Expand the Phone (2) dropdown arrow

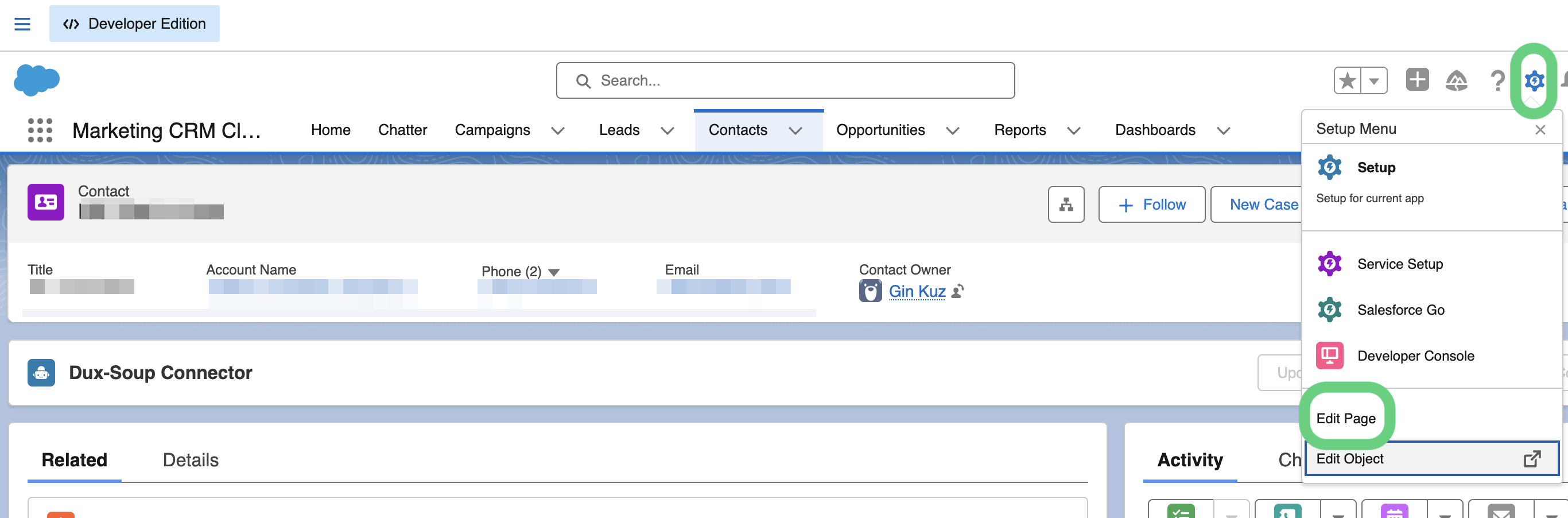point(554,272)
